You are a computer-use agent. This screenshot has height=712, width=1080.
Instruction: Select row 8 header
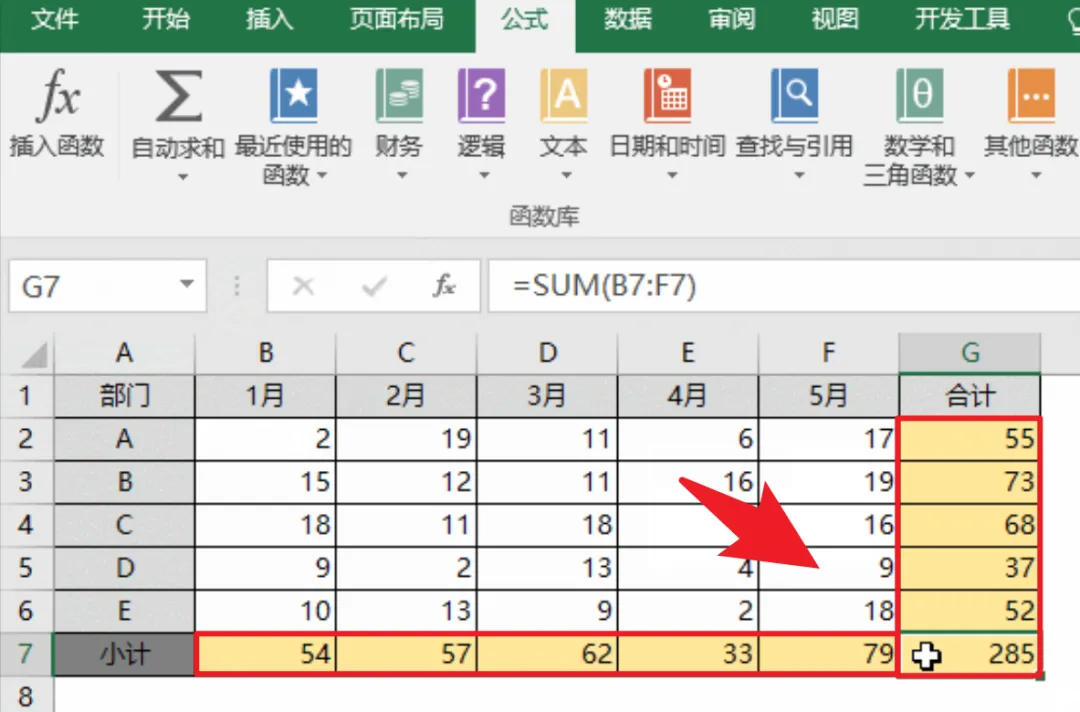[26, 695]
